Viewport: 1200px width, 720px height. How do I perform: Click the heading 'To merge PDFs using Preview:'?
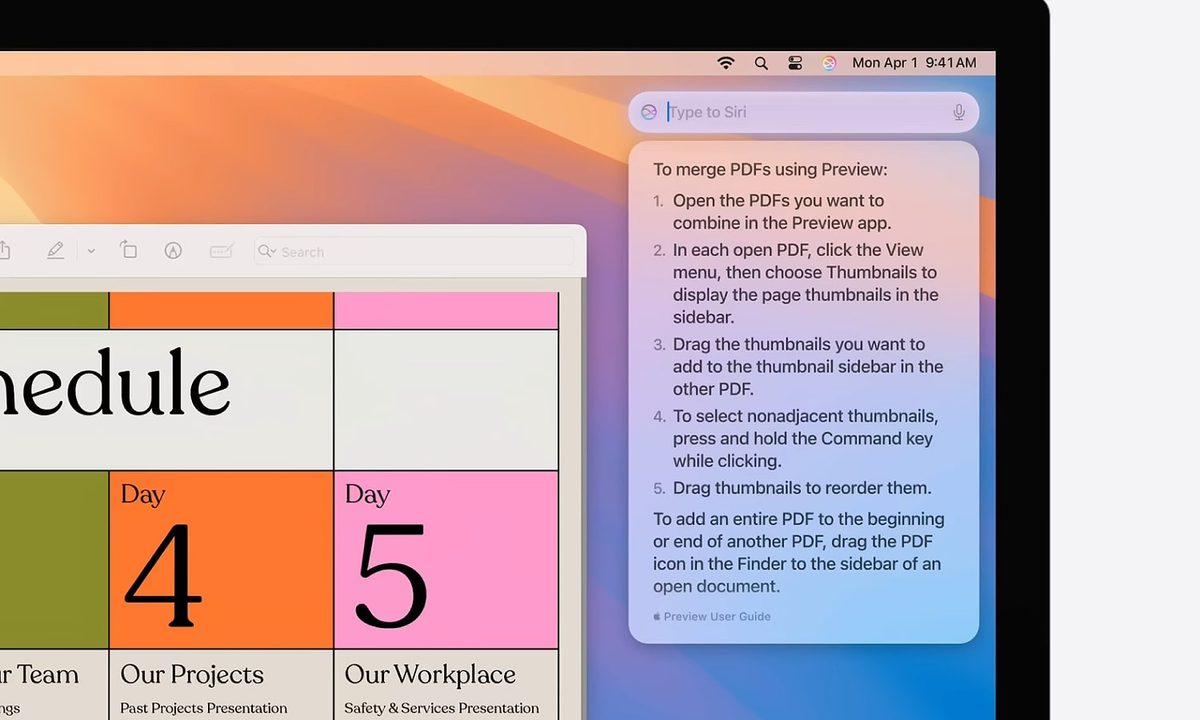click(x=770, y=170)
